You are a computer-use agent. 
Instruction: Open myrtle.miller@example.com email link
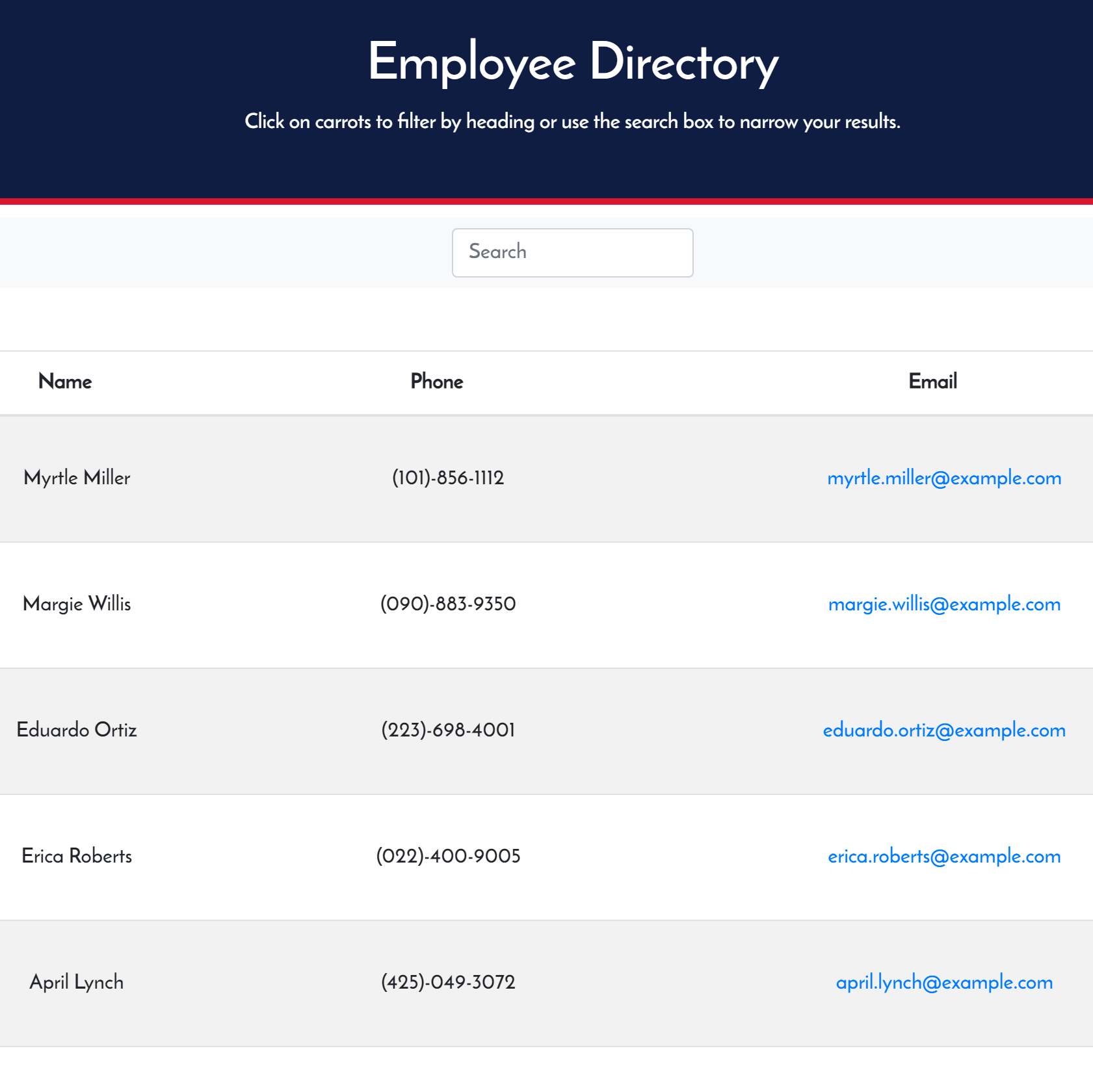point(944,478)
